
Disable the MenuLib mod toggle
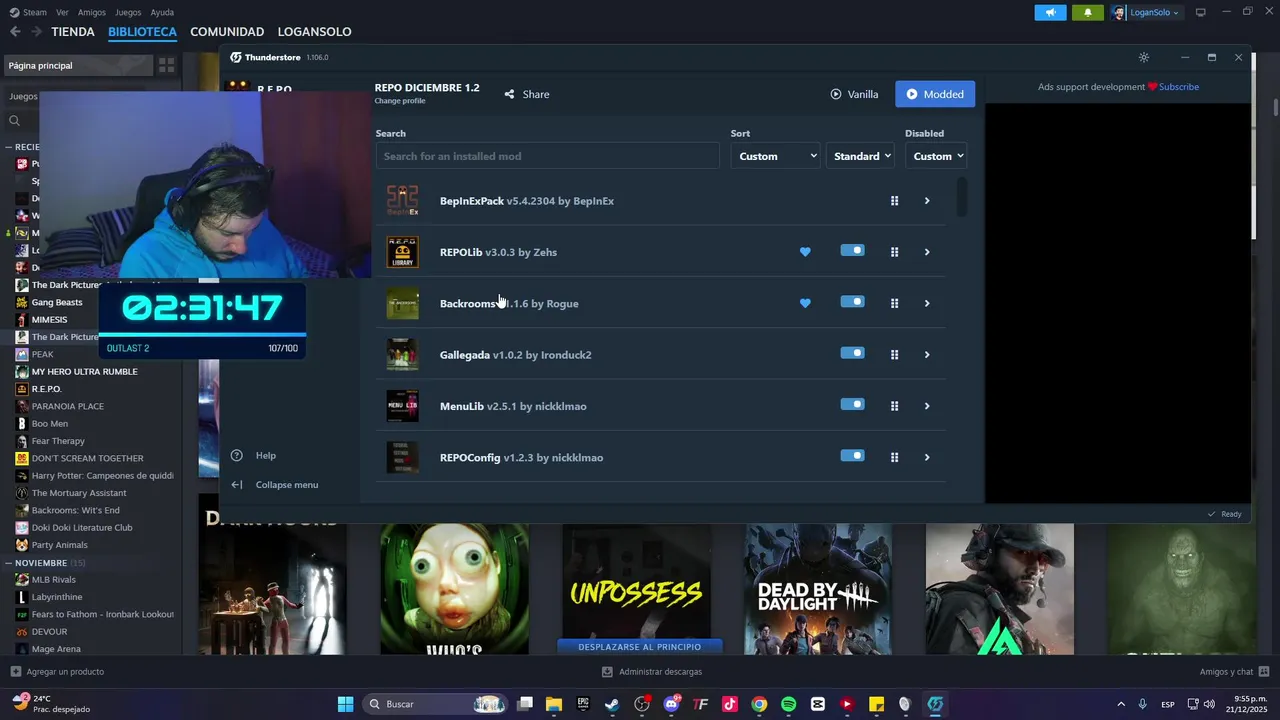(x=852, y=404)
